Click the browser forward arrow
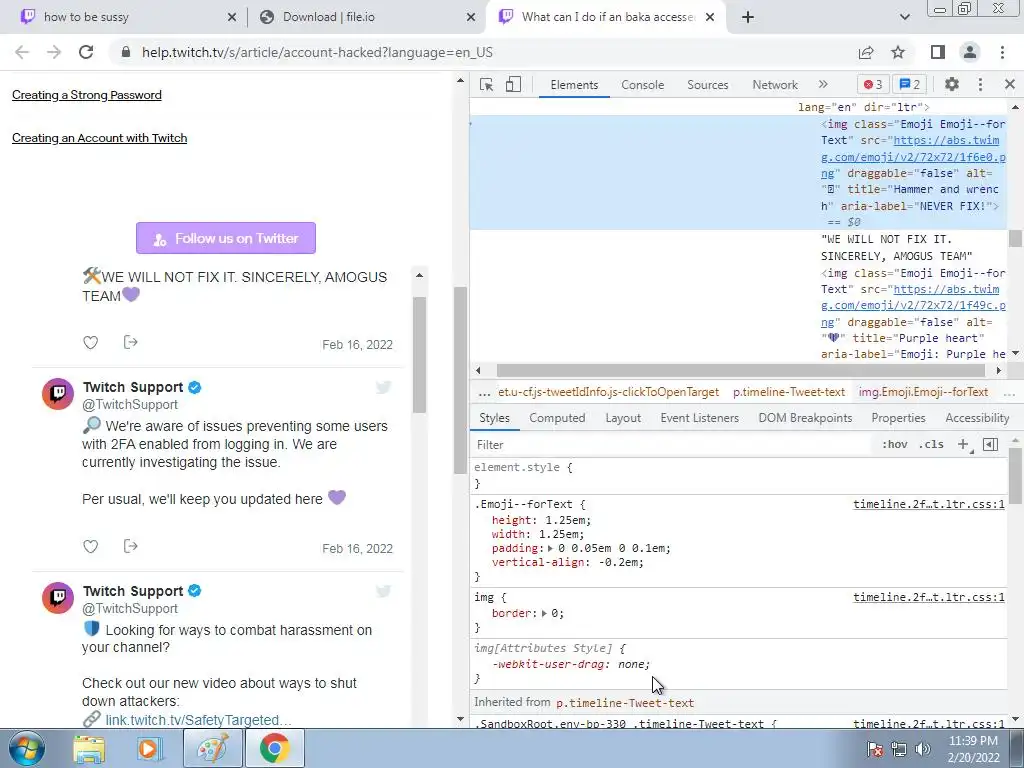The height and width of the screenshot is (768, 1024). (x=54, y=52)
